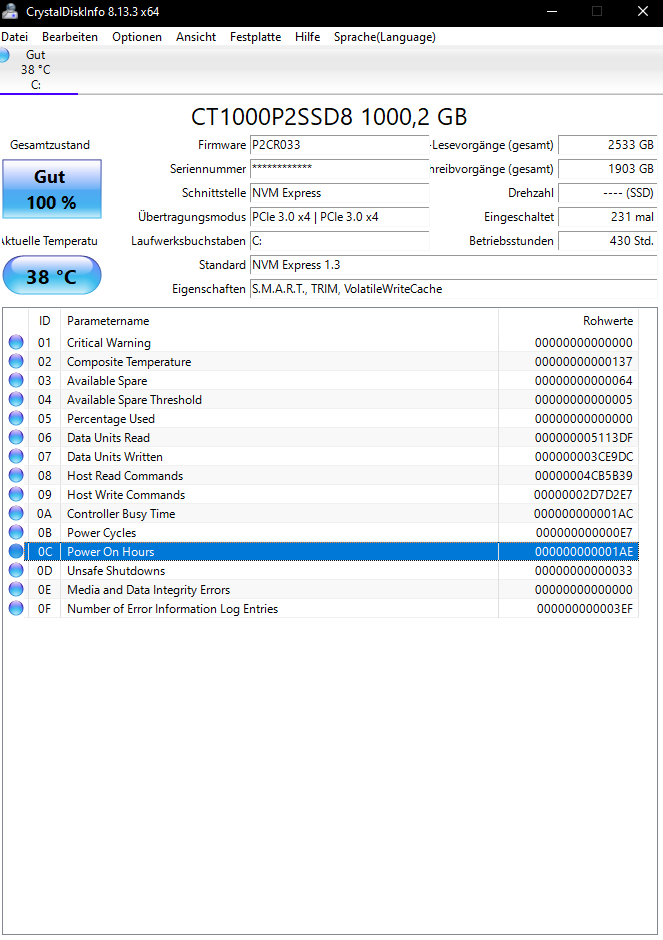
Task: Click the Eingeschaltet value 231 mal
Action: tap(607, 217)
